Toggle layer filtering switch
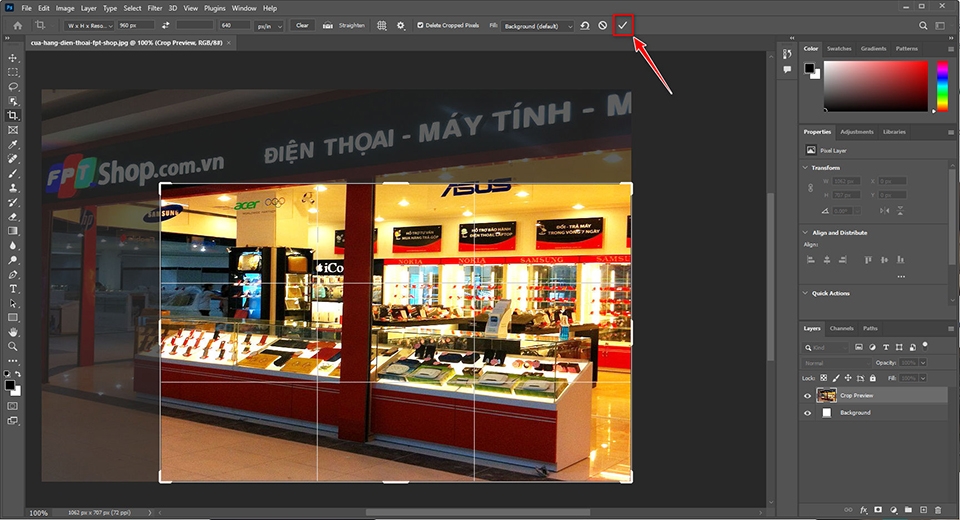This screenshot has width=960, height=520. click(925, 346)
